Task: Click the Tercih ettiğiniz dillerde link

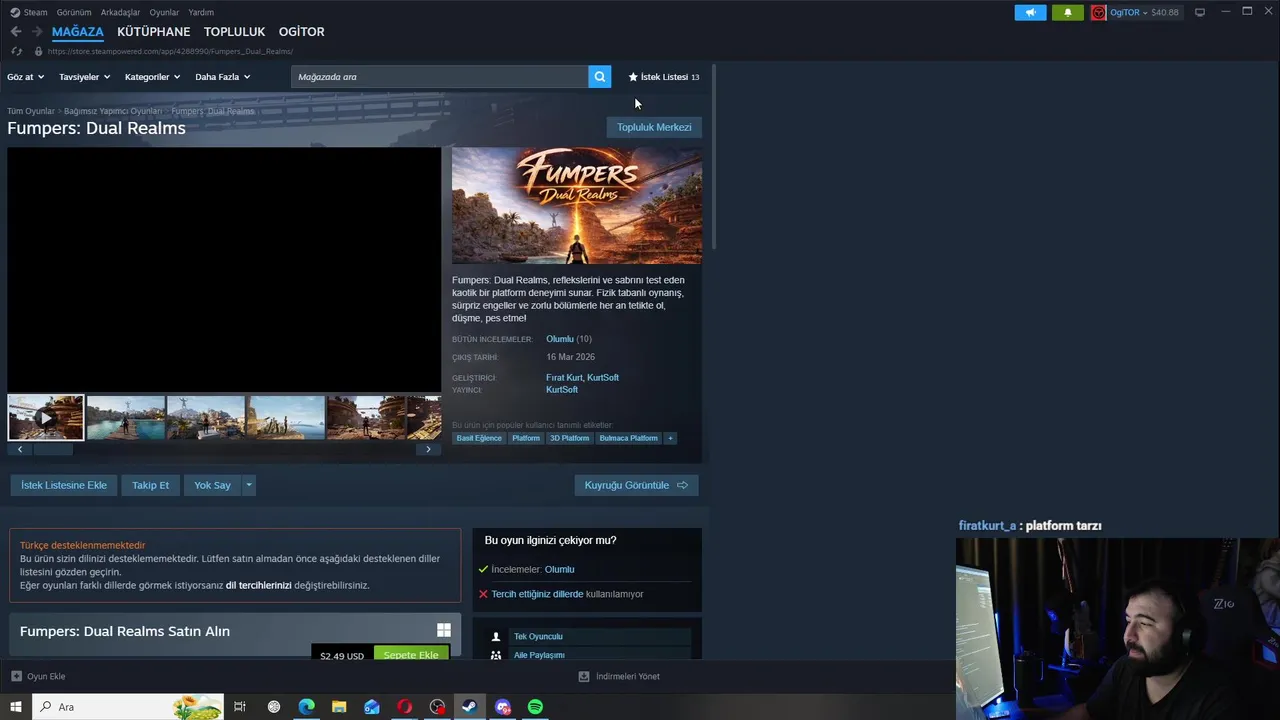Action: (537, 594)
